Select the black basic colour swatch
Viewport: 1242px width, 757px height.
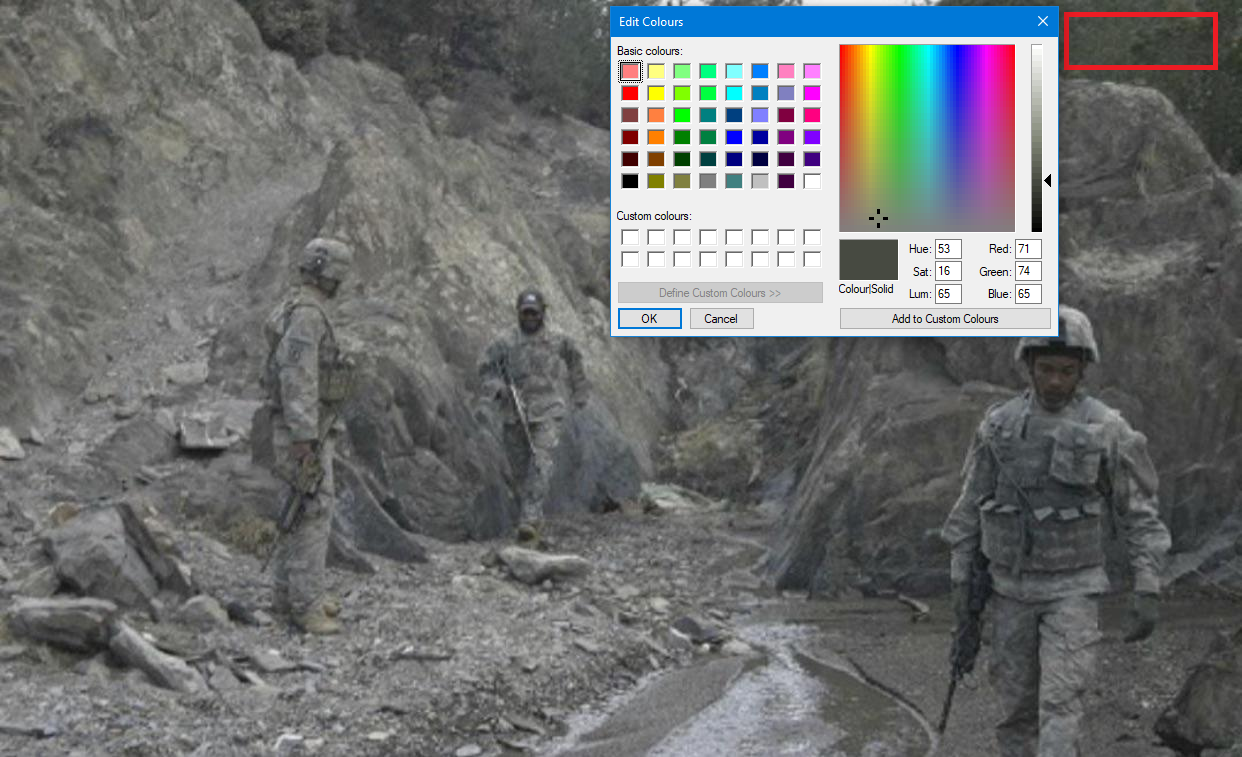630,181
